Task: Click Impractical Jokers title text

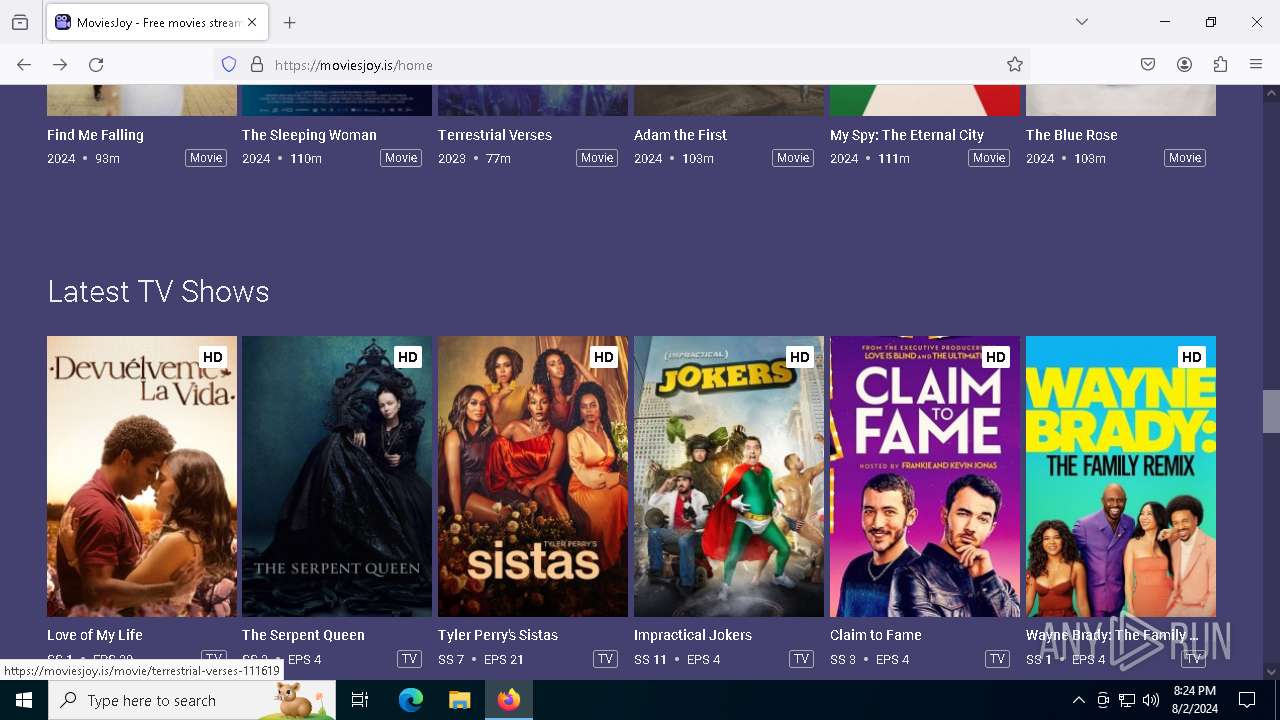Action: (693, 635)
